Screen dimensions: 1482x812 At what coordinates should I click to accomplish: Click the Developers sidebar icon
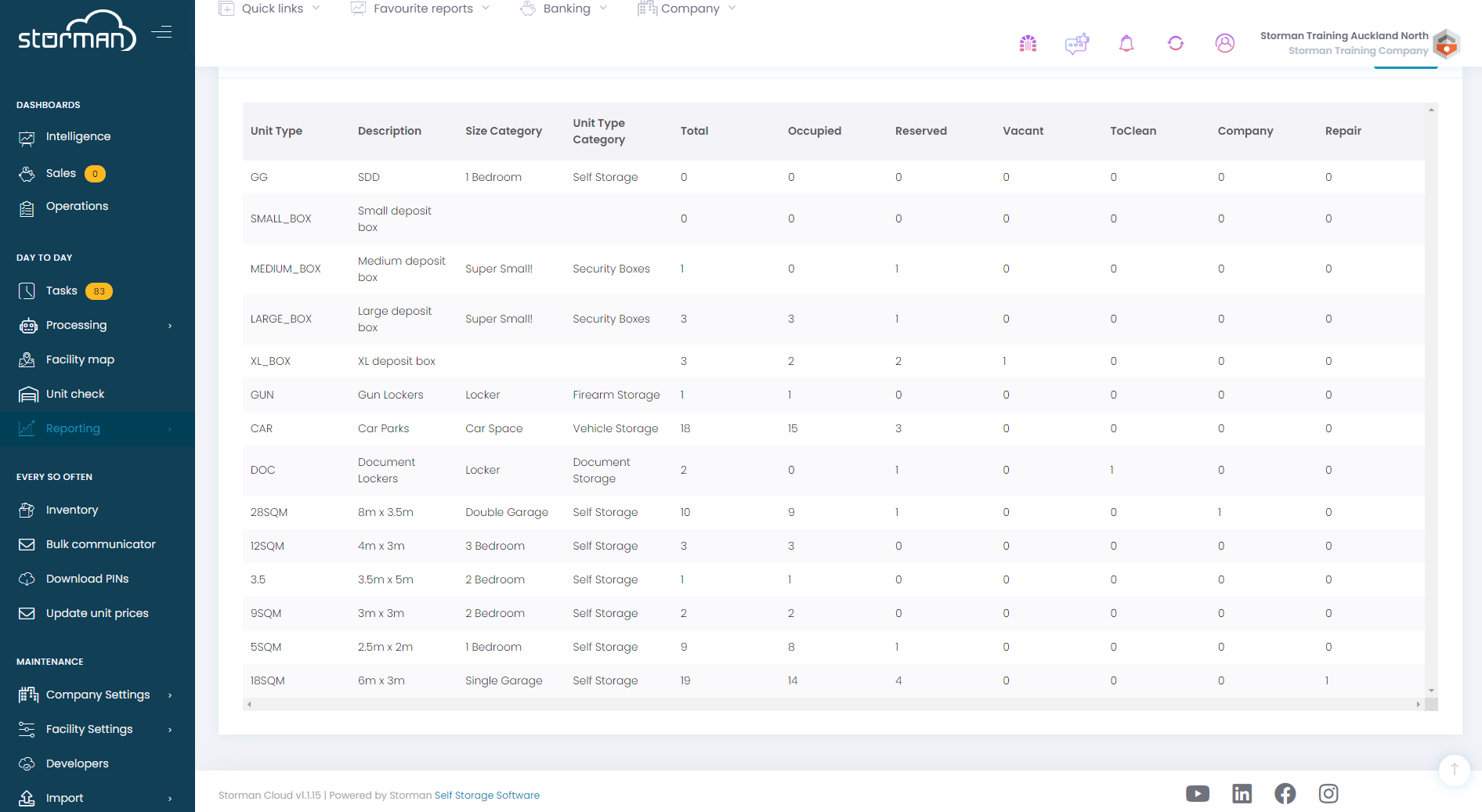tap(27, 764)
